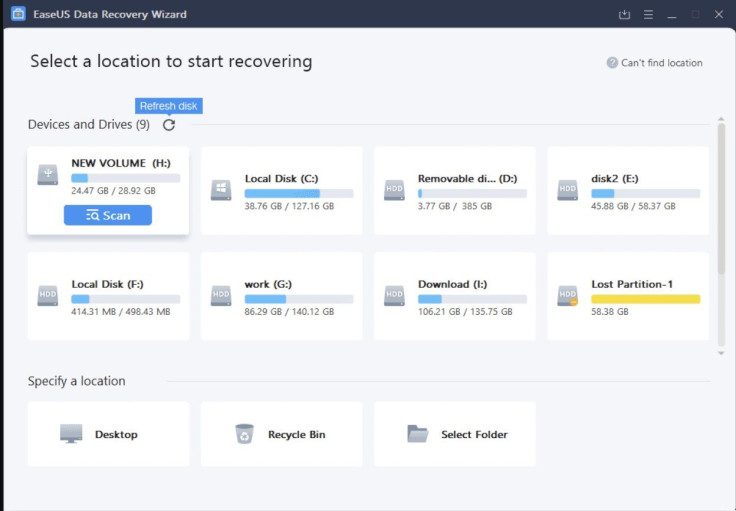Click the scrollbar up arrow
The width and height of the screenshot is (736, 511).
coord(721,119)
